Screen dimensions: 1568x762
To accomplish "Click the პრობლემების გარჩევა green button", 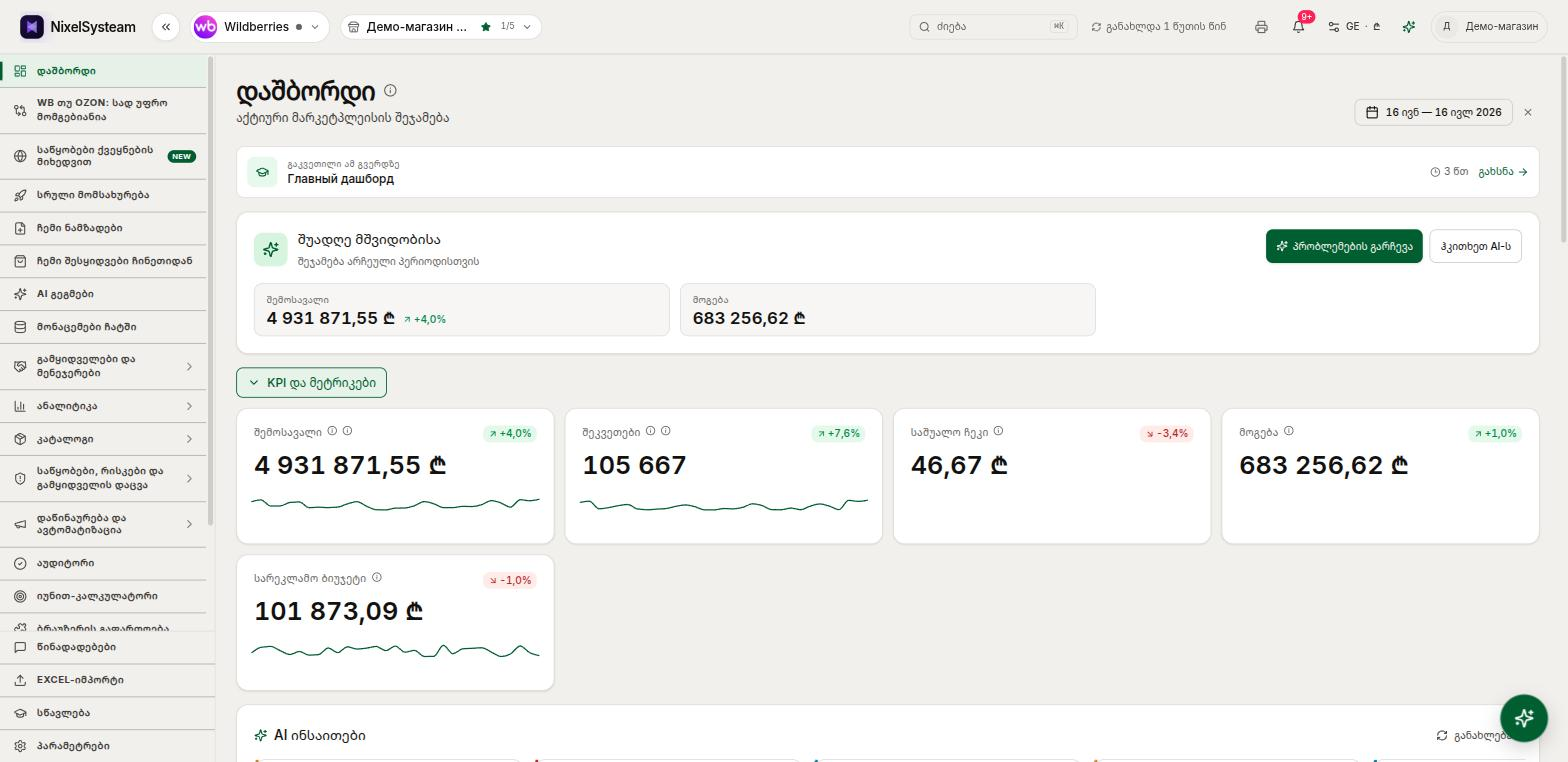I will (1344, 246).
